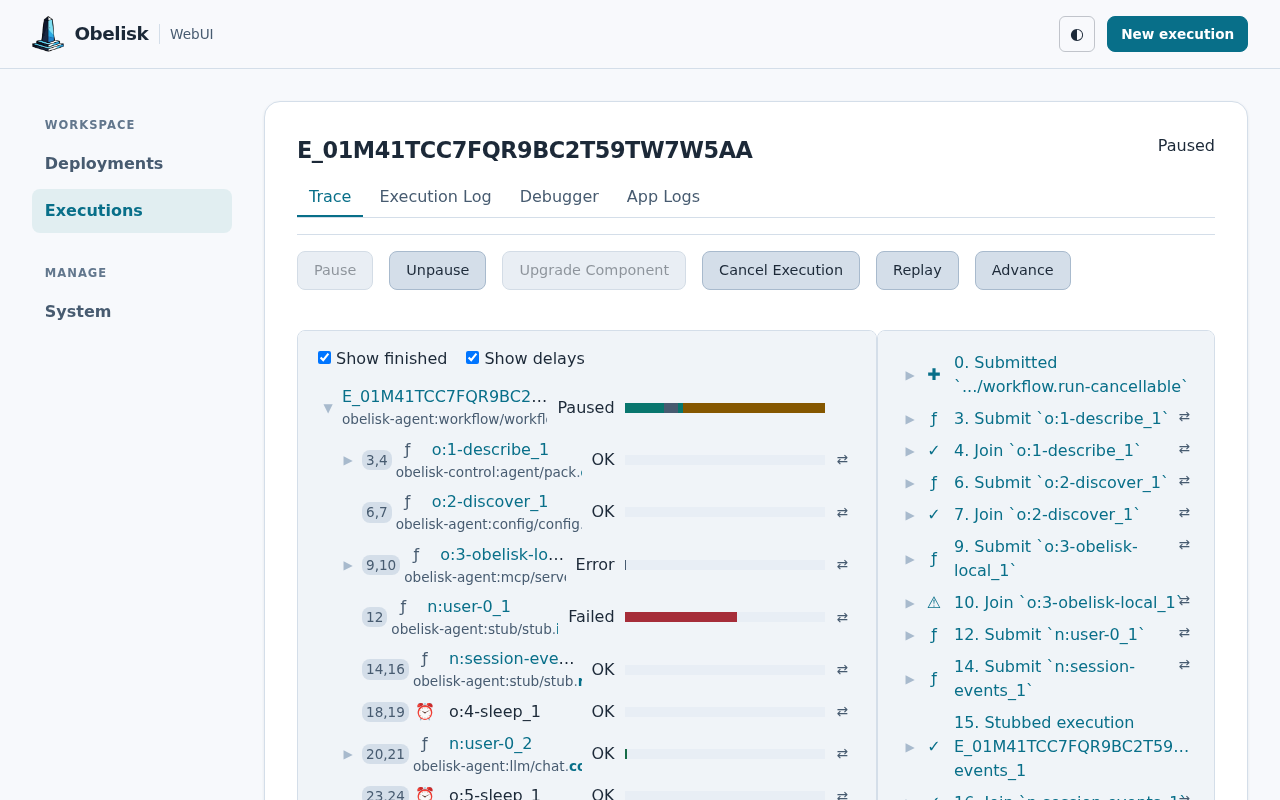Click the alarm clock icon on o:4-sleep_1

pyautogui.click(x=425, y=712)
